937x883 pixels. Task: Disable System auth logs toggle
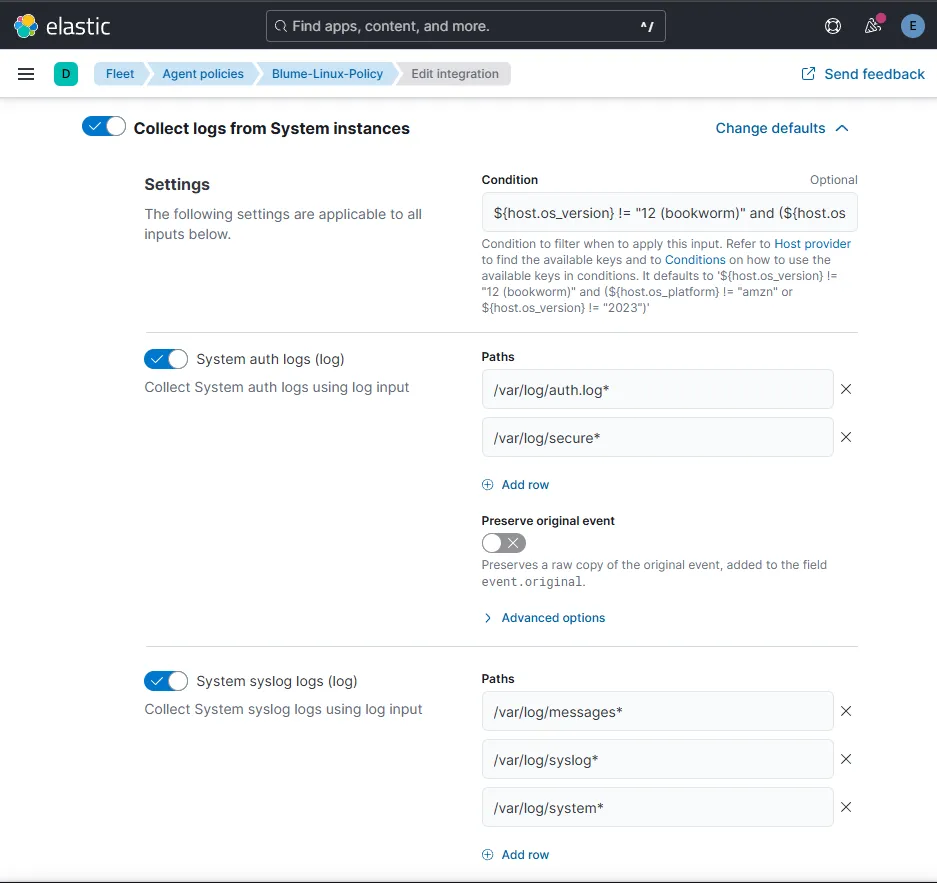coord(166,359)
